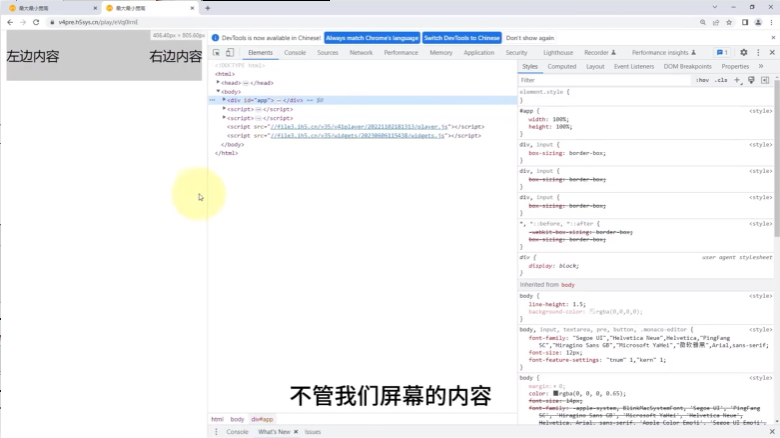Open the Performance tab

pyautogui.click(x=401, y=52)
